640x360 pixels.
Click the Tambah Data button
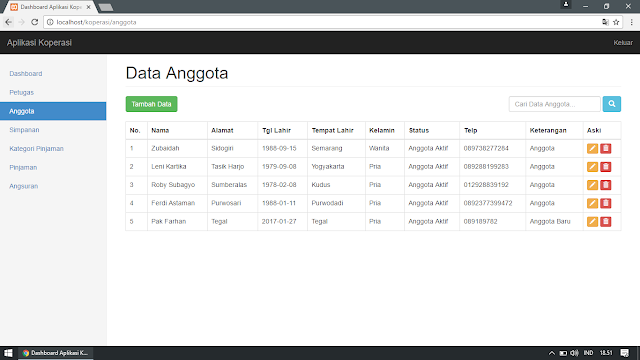pyautogui.click(x=151, y=104)
